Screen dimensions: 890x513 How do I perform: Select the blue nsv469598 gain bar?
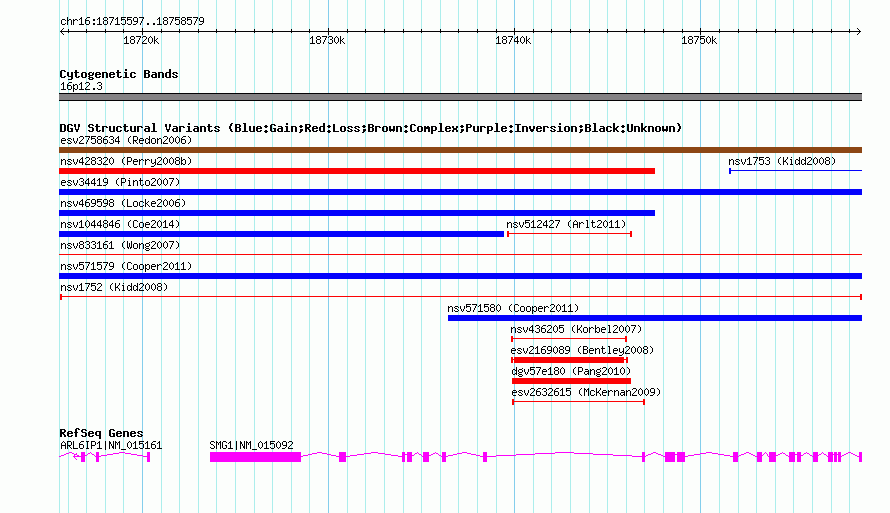pos(357,213)
